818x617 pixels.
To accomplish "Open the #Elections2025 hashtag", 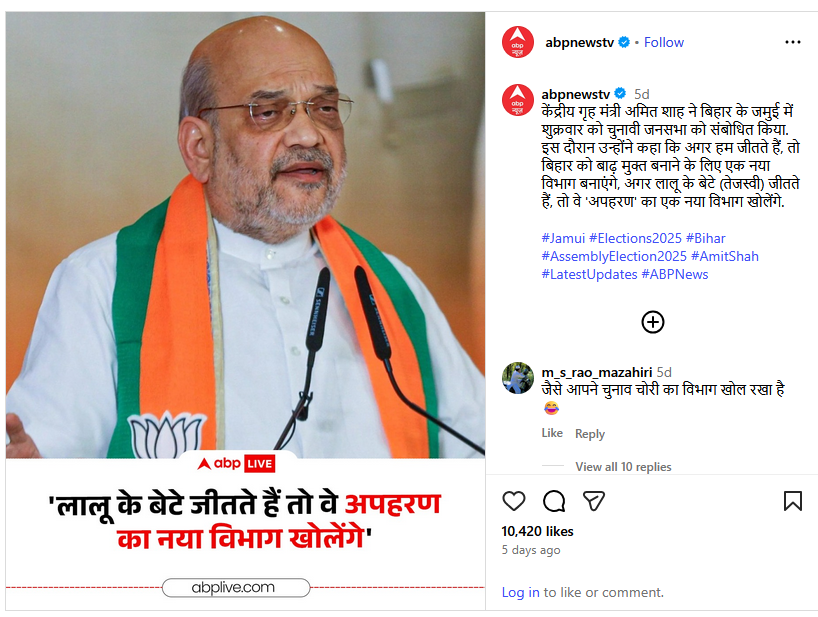I will pyautogui.click(x=635, y=238).
